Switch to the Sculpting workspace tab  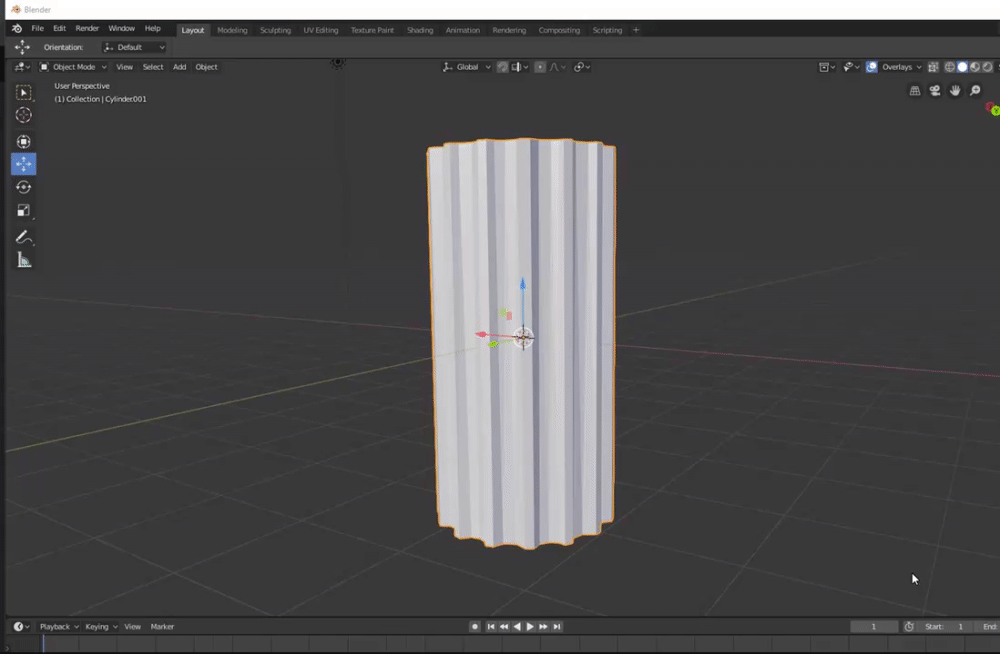pyautogui.click(x=275, y=30)
